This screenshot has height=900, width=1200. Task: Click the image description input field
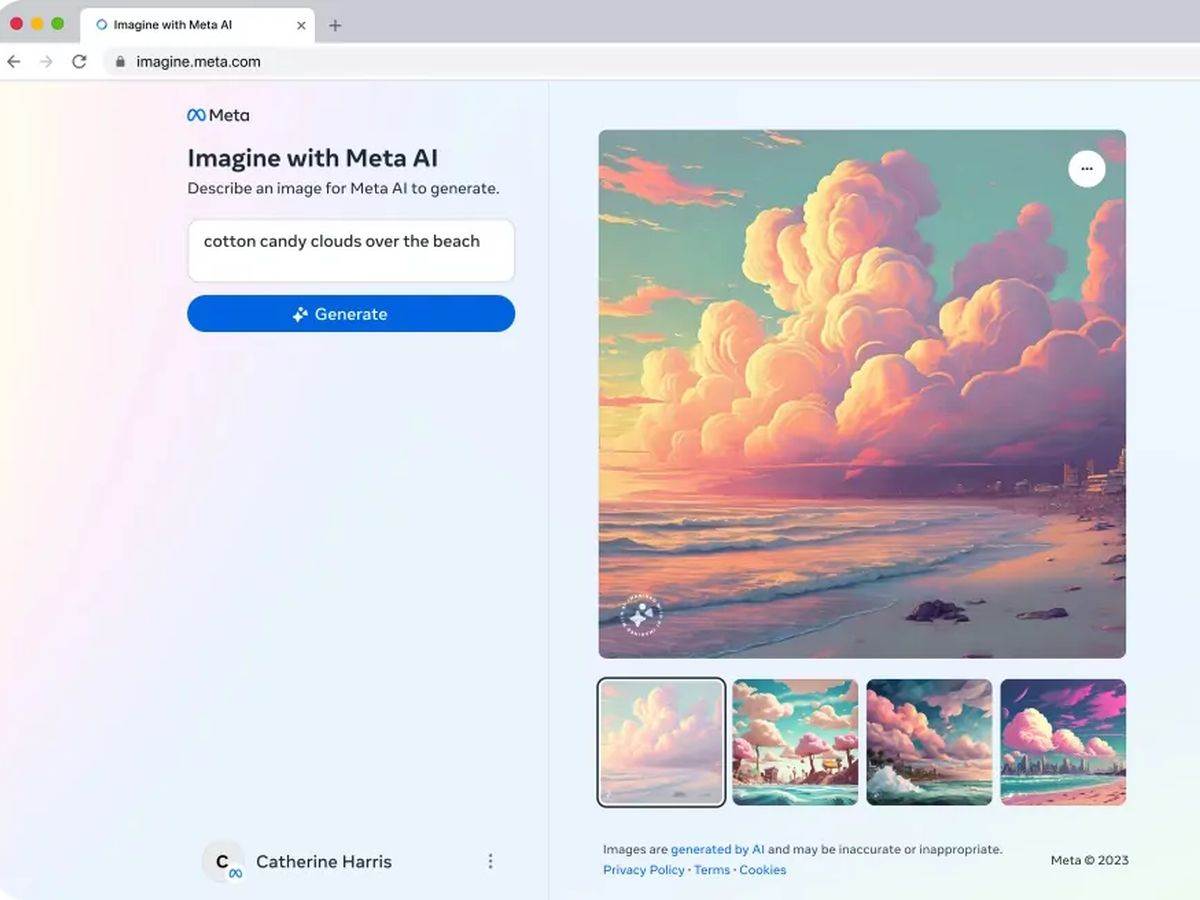(x=350, y=250)
